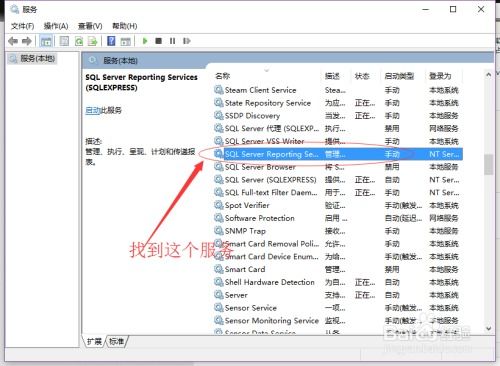
Task: Select State Repository Service row
Action: coord(338,103)
